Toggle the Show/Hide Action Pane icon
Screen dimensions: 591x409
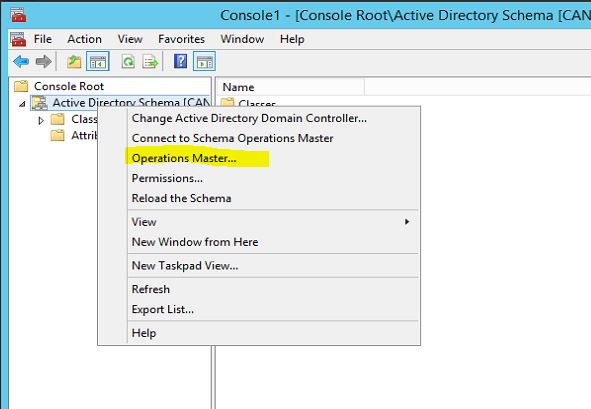(x=204, y=61)
